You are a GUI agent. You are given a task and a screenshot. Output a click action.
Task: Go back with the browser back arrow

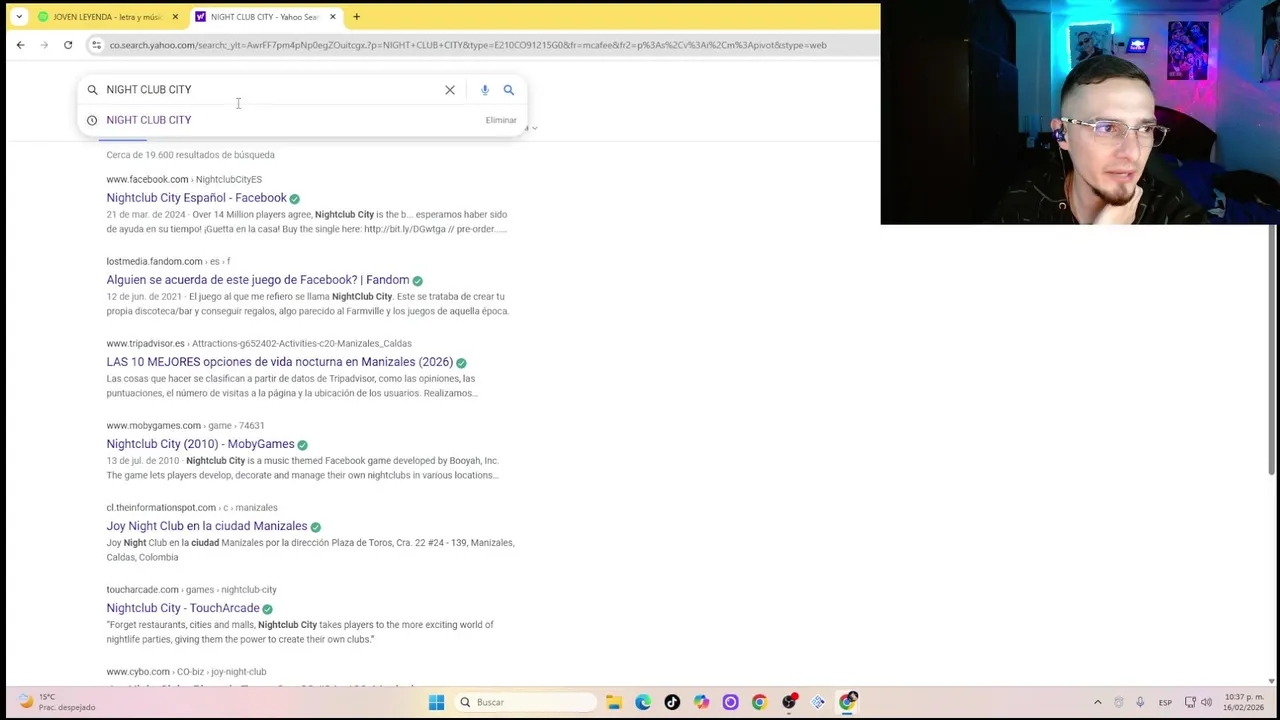(20, 45)
